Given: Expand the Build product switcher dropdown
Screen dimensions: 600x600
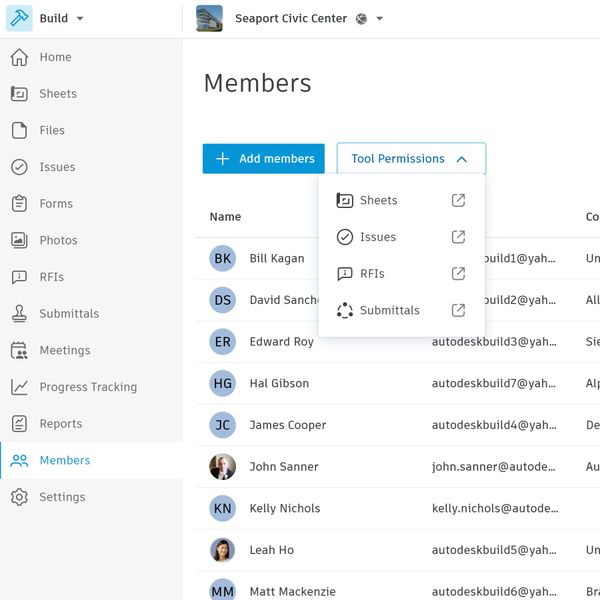Looking at the screenshot, I should (x=80, y=19).
